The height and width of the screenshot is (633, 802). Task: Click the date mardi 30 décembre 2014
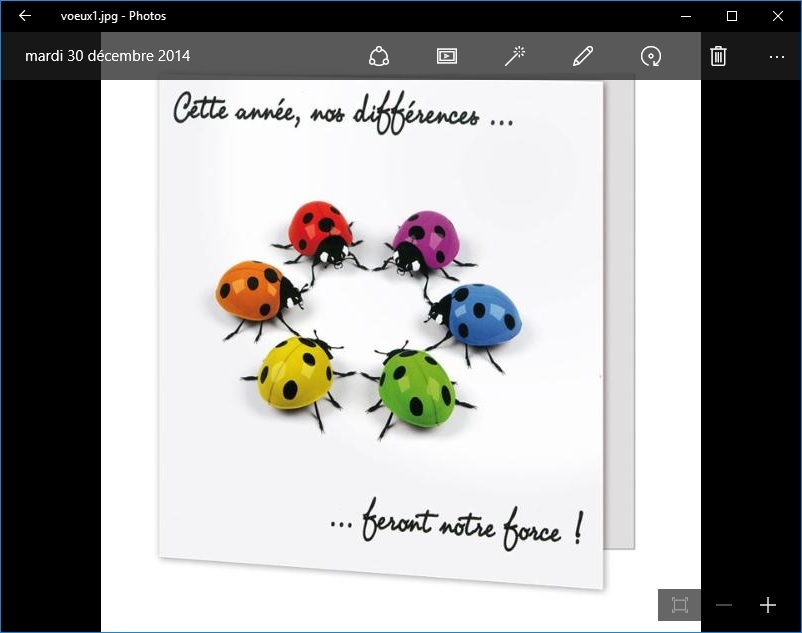107,56
